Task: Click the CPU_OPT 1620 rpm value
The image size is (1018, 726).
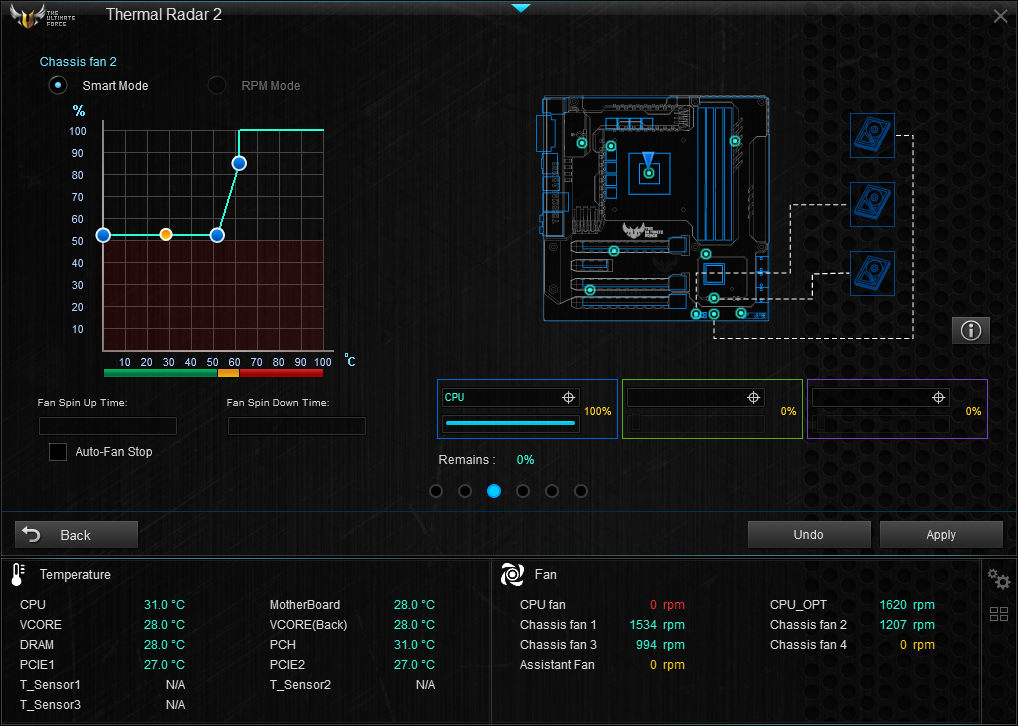Action: click(x=907, y=605)
